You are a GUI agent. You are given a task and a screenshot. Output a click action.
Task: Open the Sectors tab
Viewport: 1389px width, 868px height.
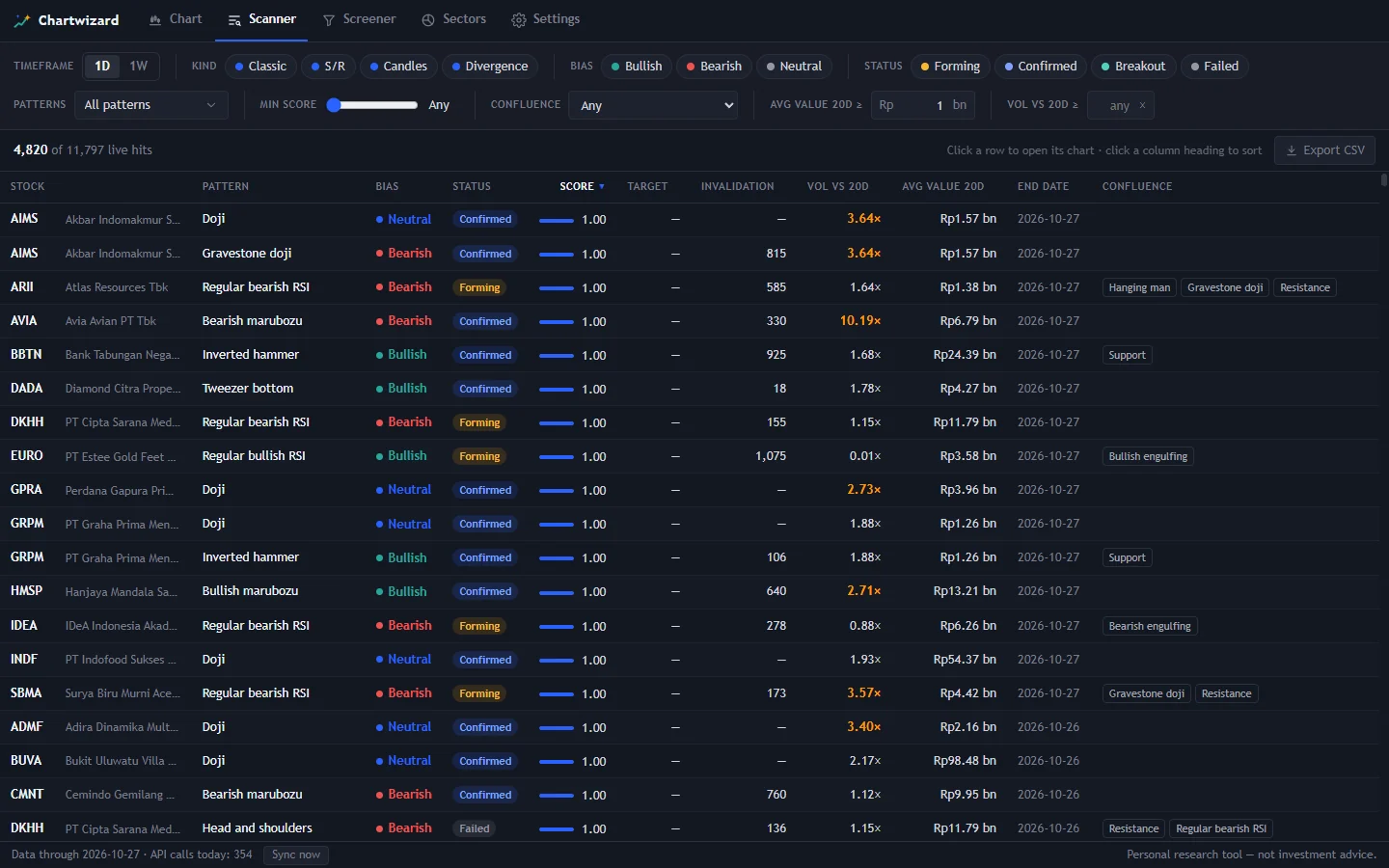453,19
